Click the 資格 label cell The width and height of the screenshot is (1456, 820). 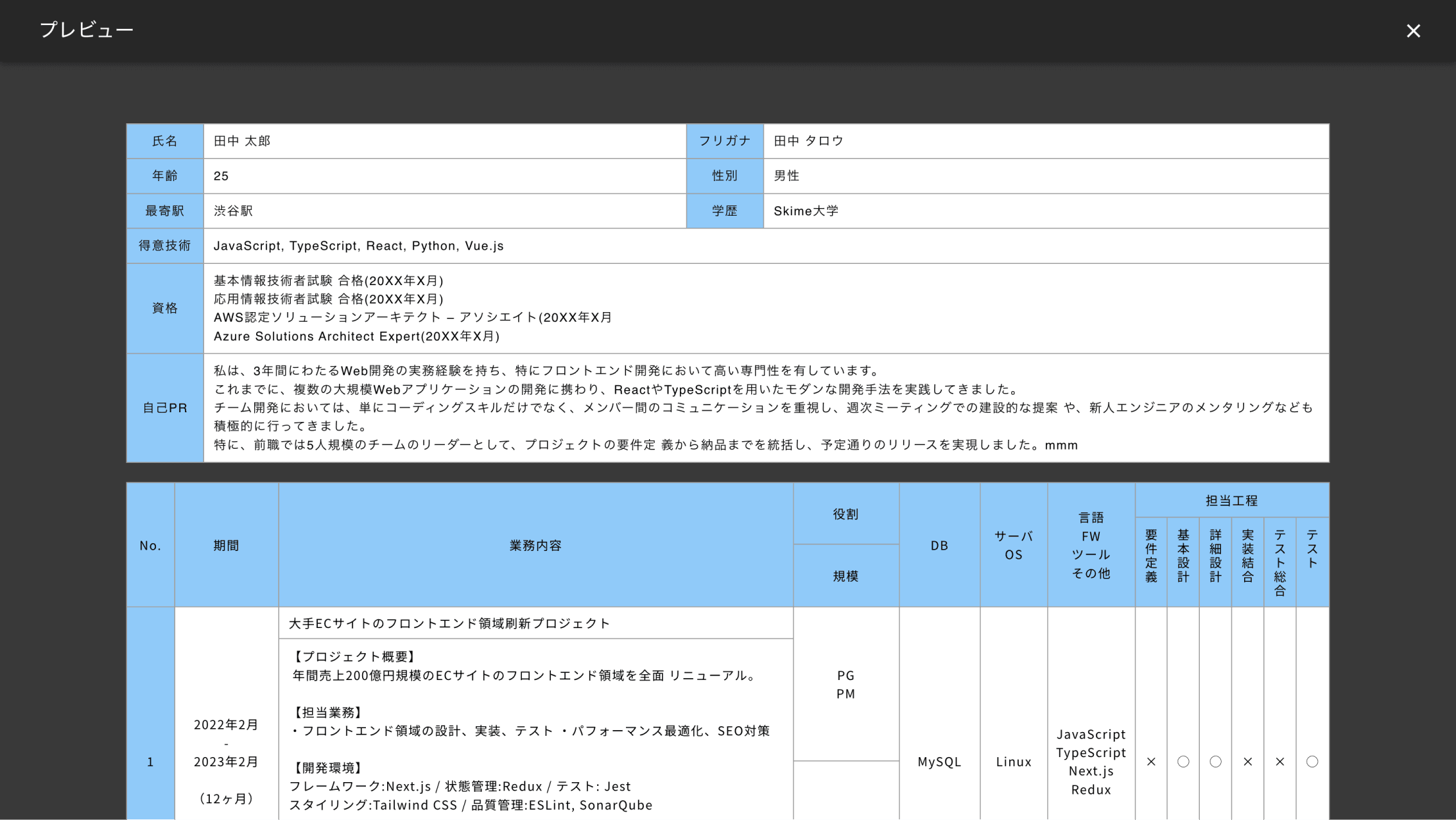click(165, 308)
